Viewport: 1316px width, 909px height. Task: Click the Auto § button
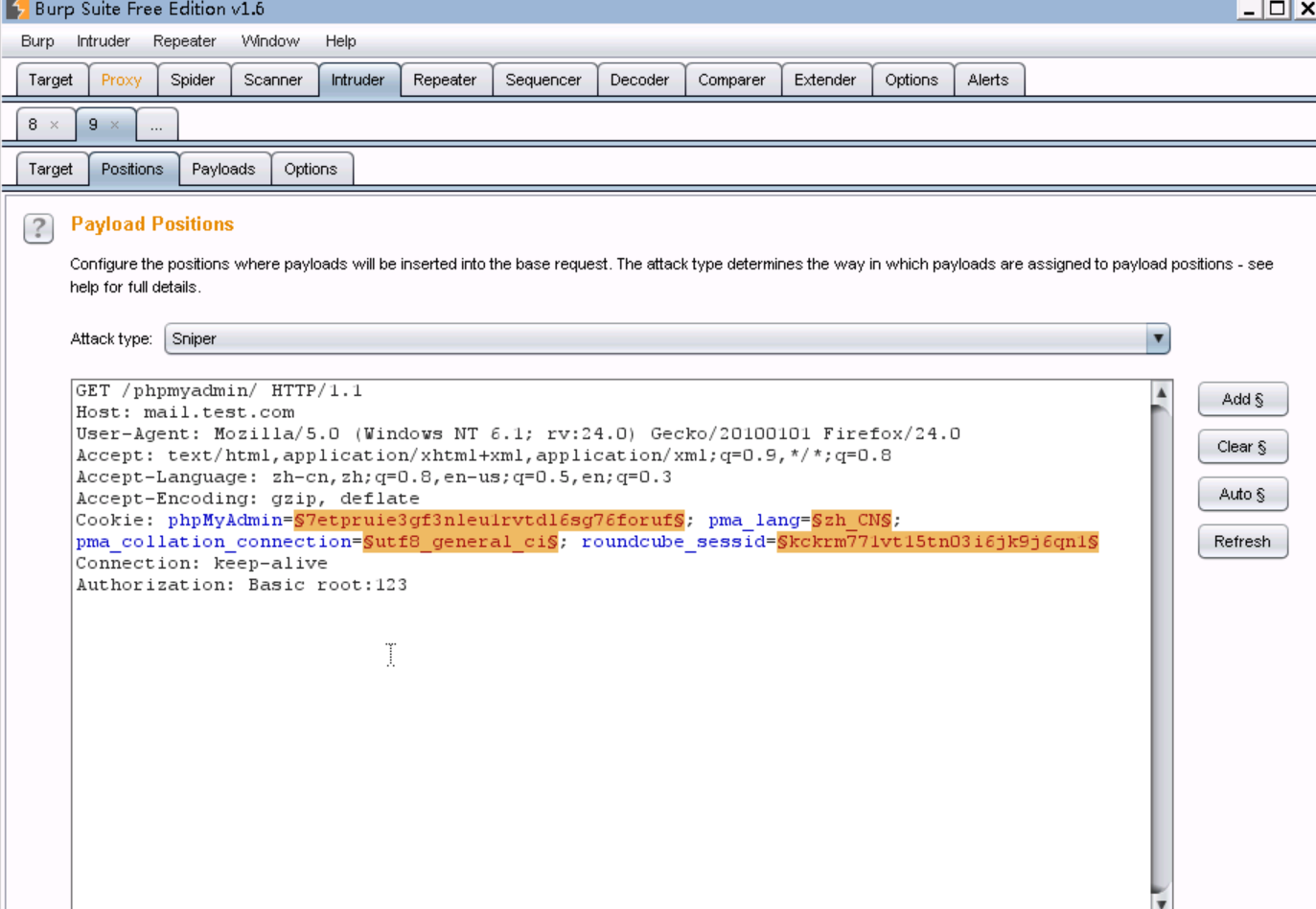pos(1242,494)
